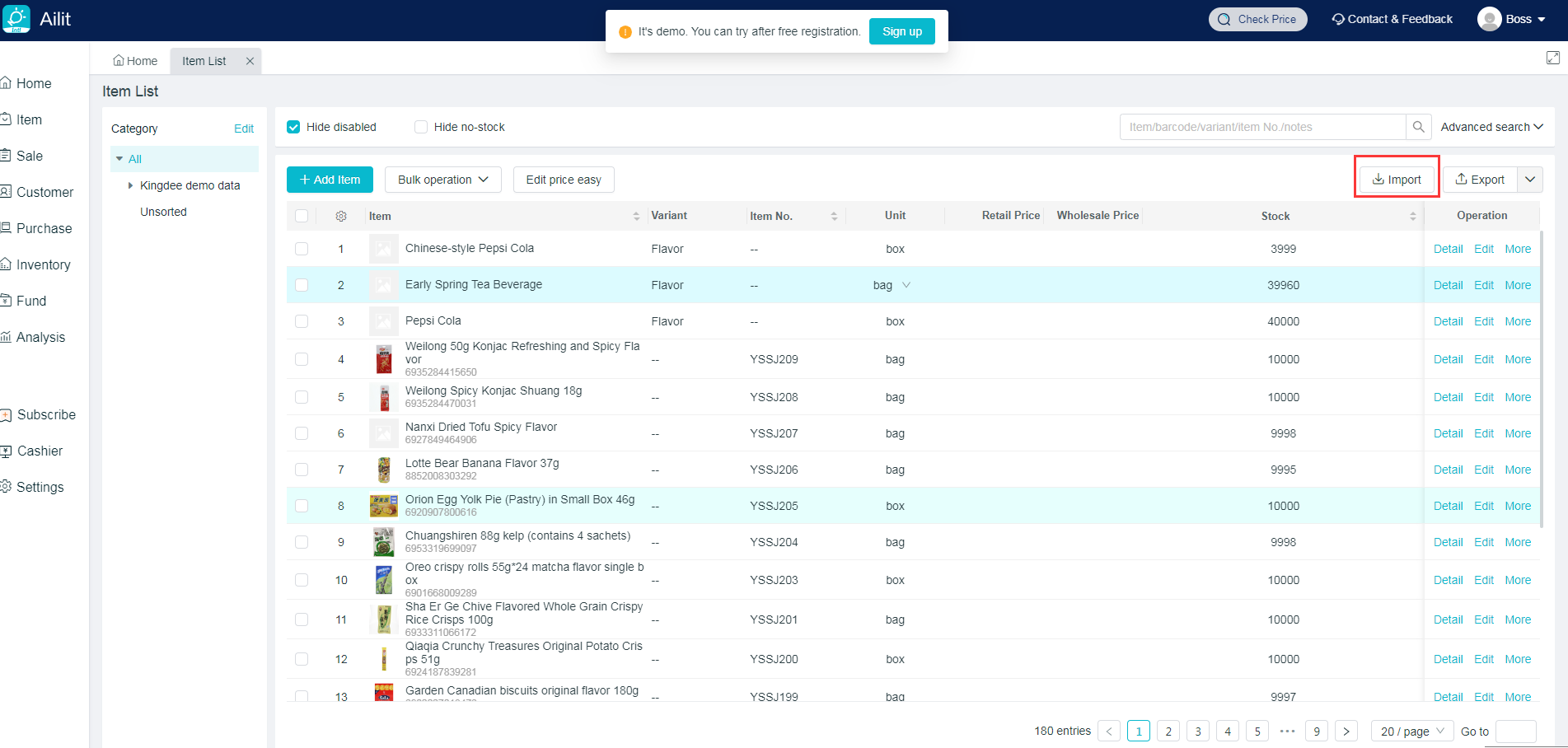Open the Bulk operation dropdown
Image resolution: width=1568 pixels, height=748 pixels.
point(442,180)
